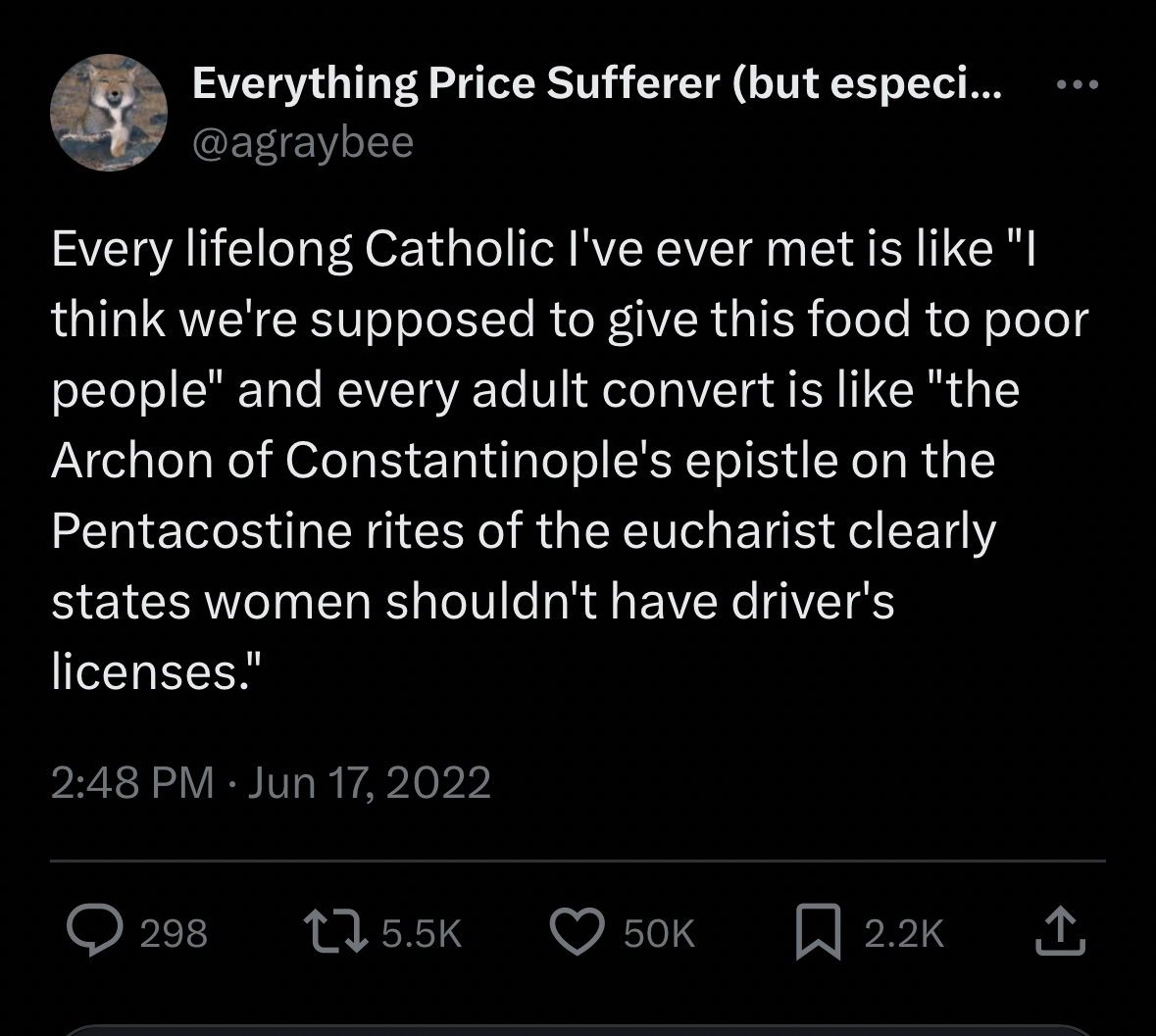Open the reply speech bubble icon
The height and width of the screenshot is (1036, 1156).
[x=93, y=932]
